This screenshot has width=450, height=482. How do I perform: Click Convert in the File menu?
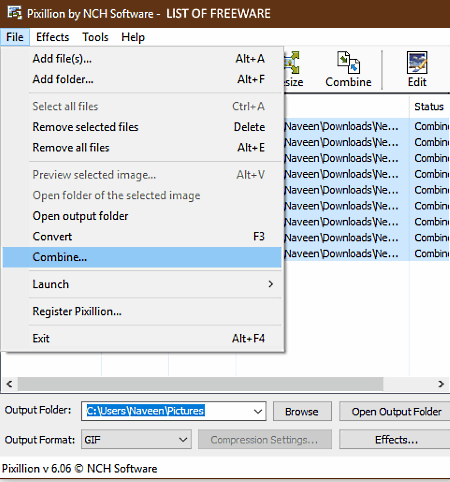(142, 237)
